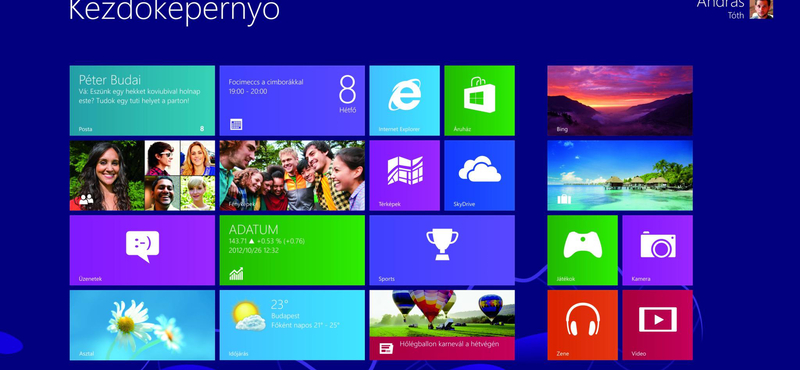Click the '23°' temperature reading
The image size is (800, 370).
pos(280,305)
